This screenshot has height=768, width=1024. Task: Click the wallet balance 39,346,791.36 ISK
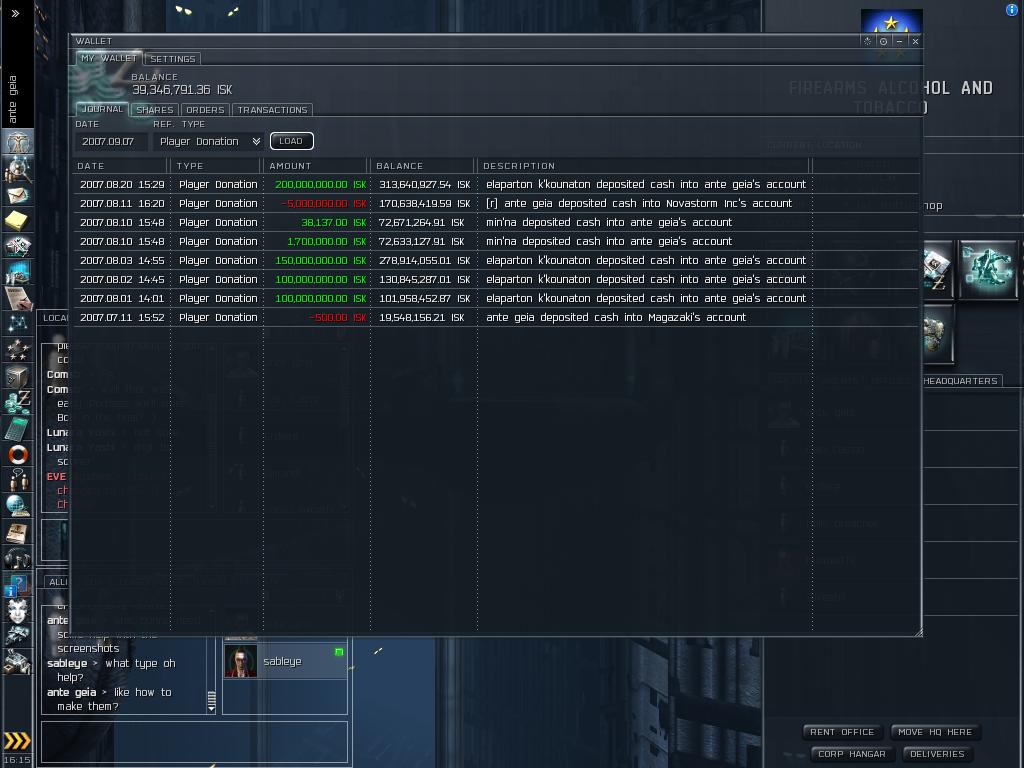182,89
